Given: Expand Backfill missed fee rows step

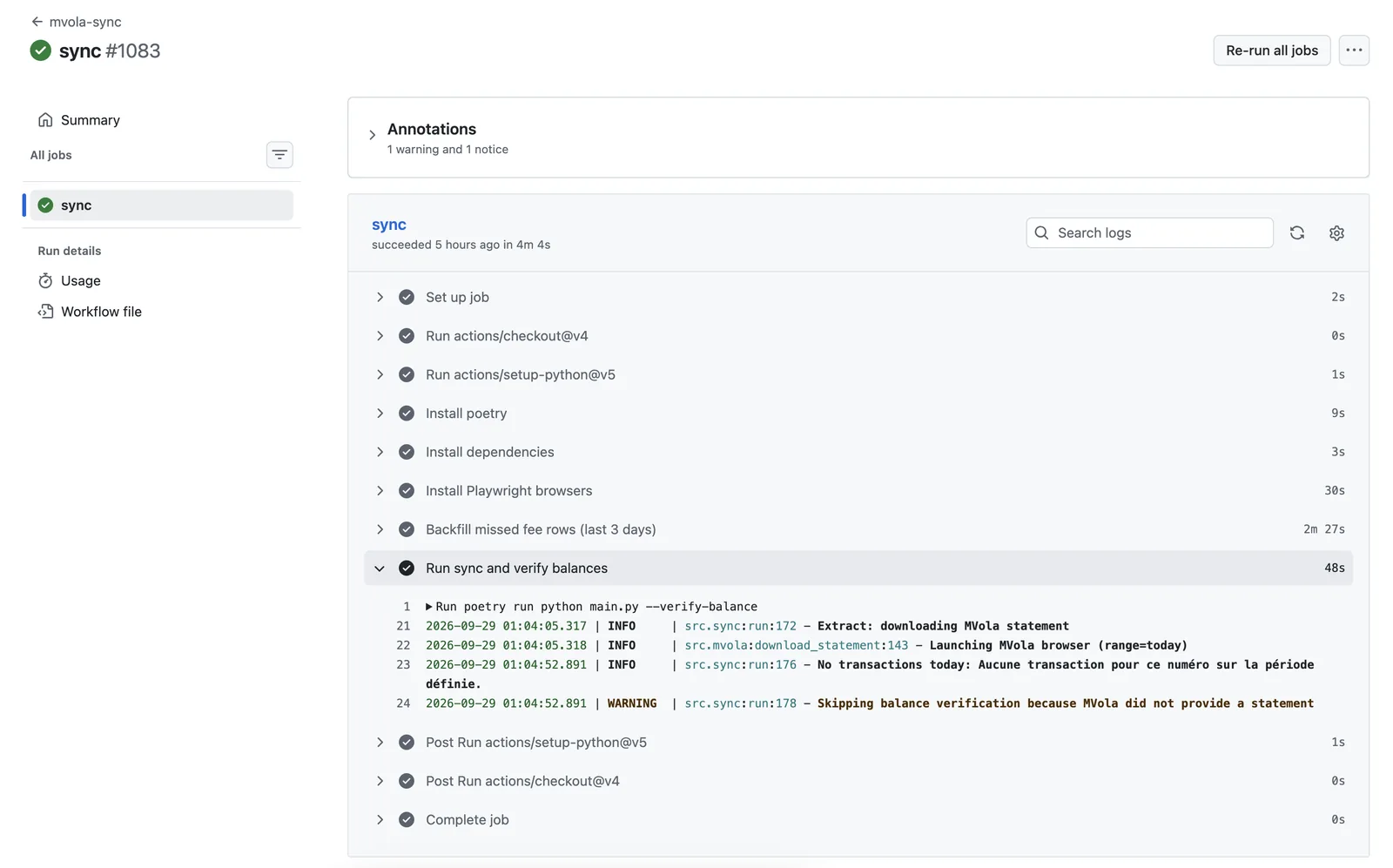Looking at the screenshot, I should 858,529.
